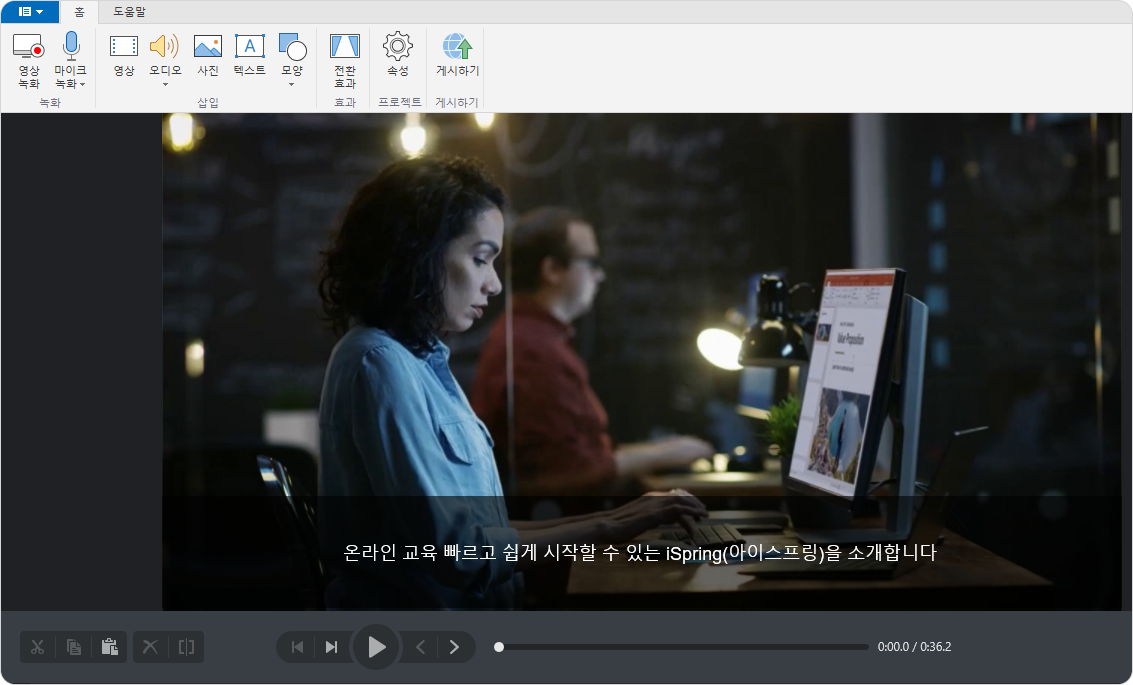1133x685 pixels.
Task: Click the playback seek bar handle
Action: (x=499, y=647)
